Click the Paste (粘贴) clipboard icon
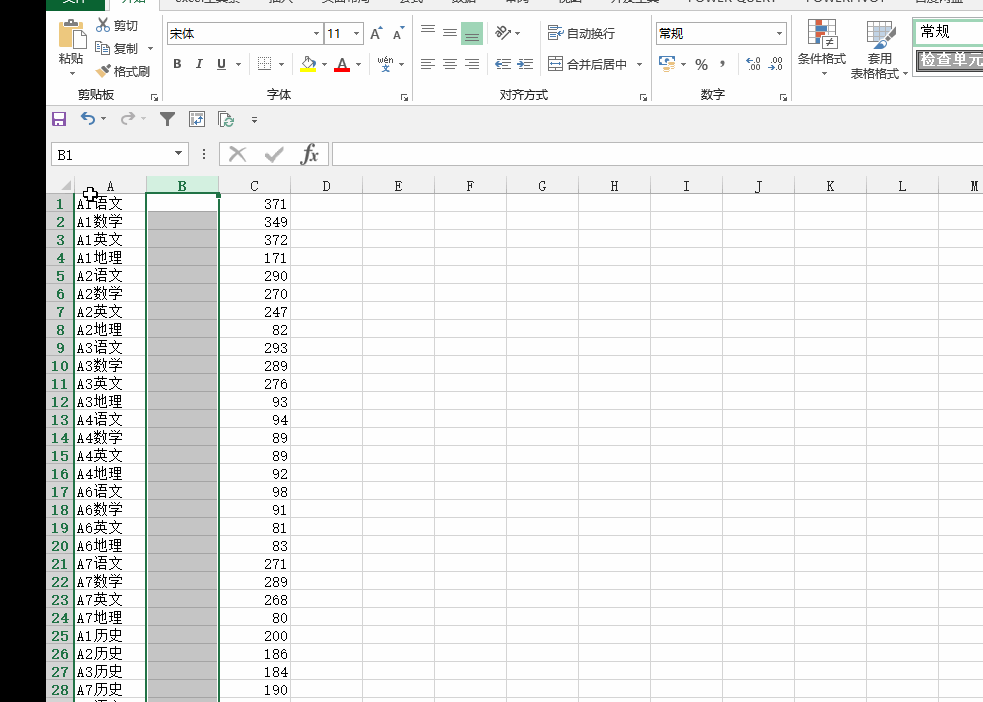The width and height of the screenshot is (983, 702). click(x=71, y=34)
